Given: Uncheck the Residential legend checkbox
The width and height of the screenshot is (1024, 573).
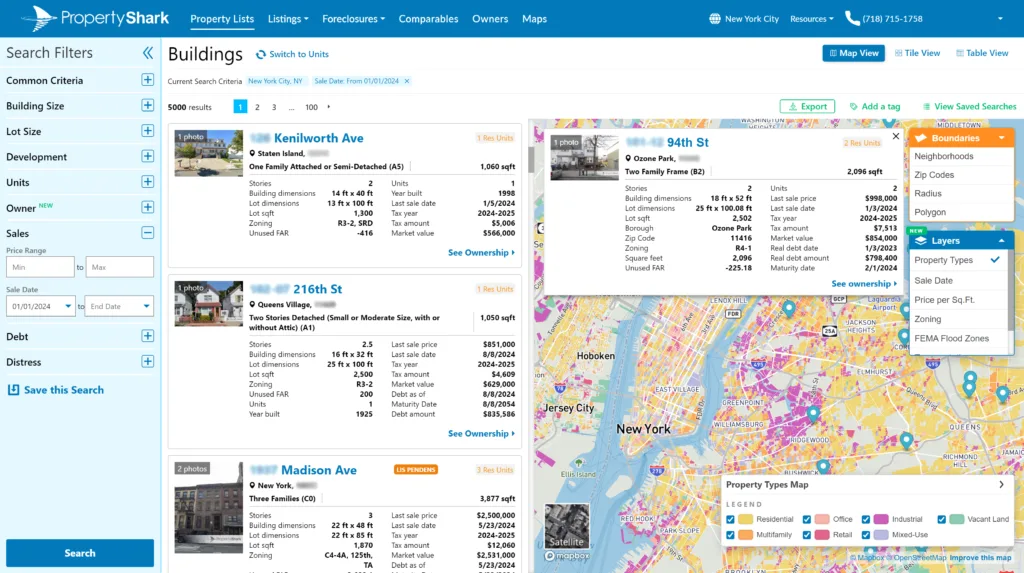Looking at the screenshot, I should pyautogui.click(x=731, y=519).
